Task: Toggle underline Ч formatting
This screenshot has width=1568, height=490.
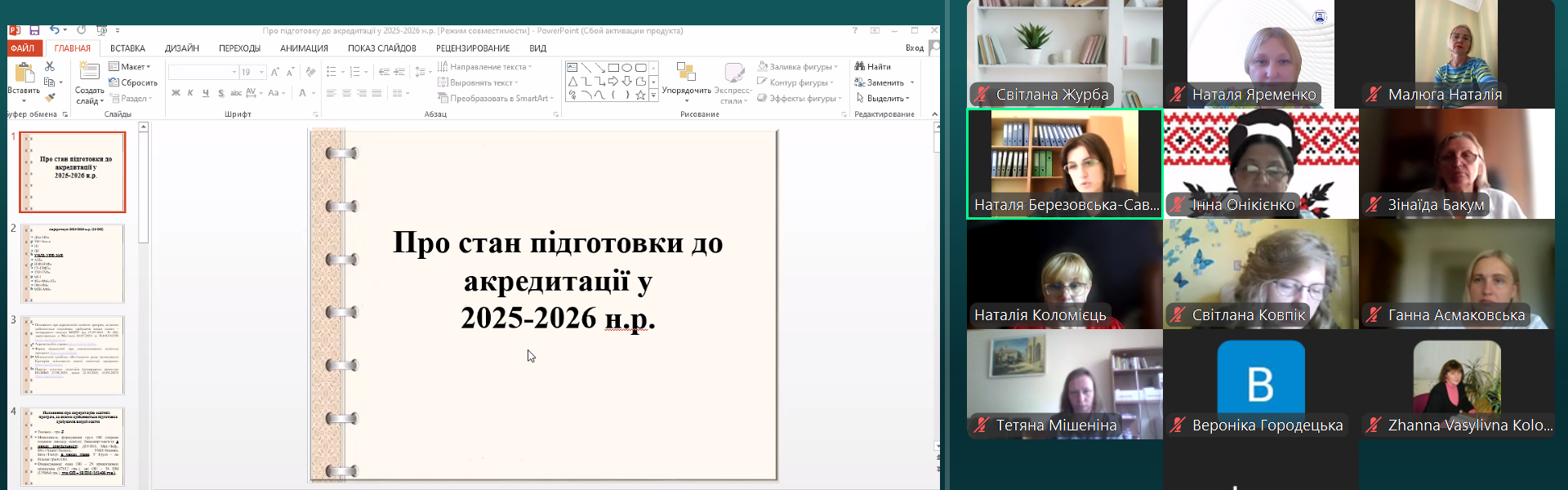Action: coord(205,93)
